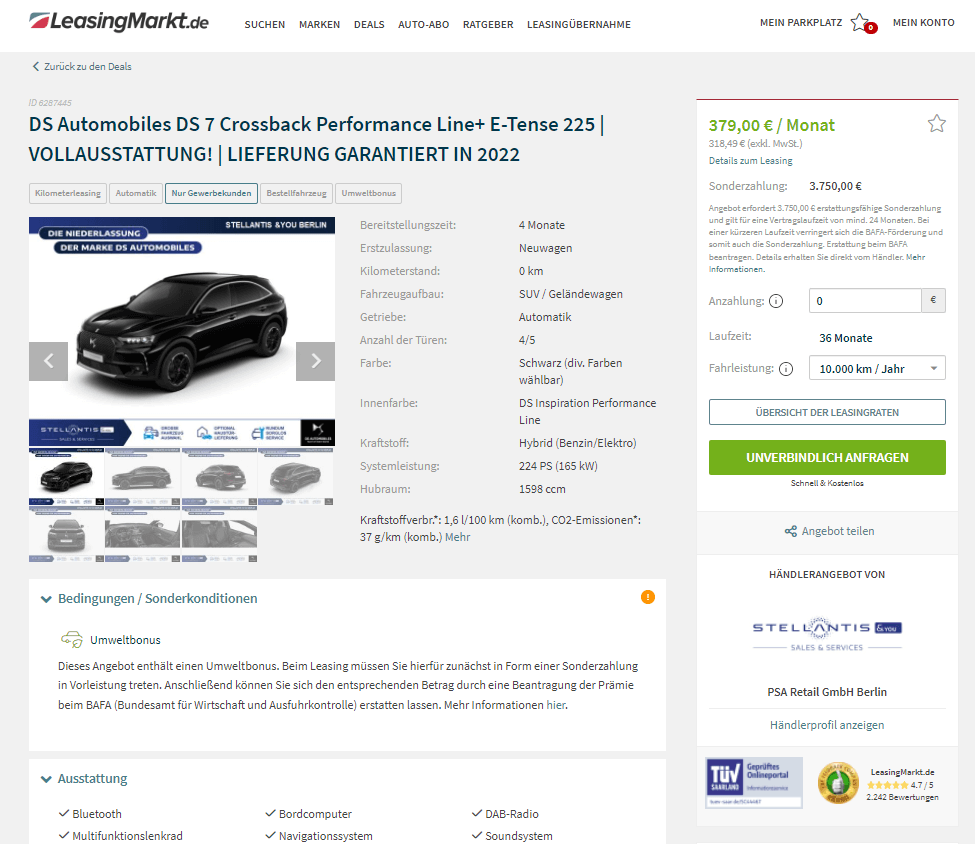Screen dimensions: 975x844
Task: Open MEIN KONTO in the header
Action: click(923, 22)
